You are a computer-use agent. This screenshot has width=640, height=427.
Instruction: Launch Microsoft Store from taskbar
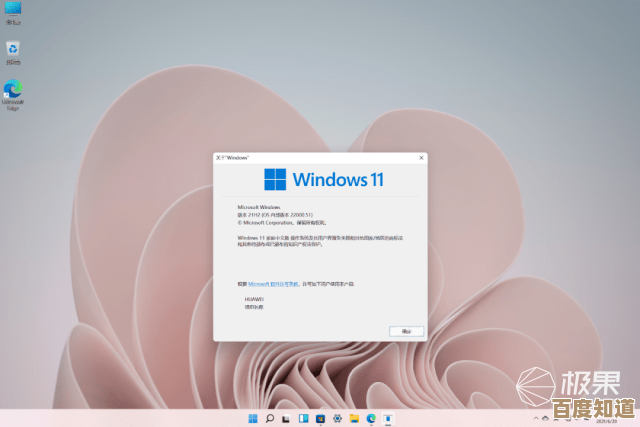320,418
